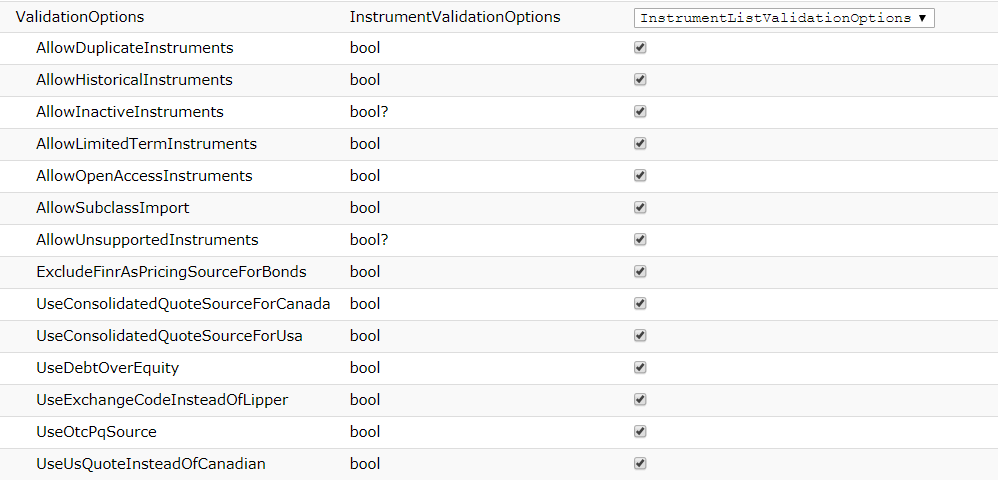
Task: Toggle the UseUsQuoteInsteadOfCanadian checkbox
Action: click(640, 463)
